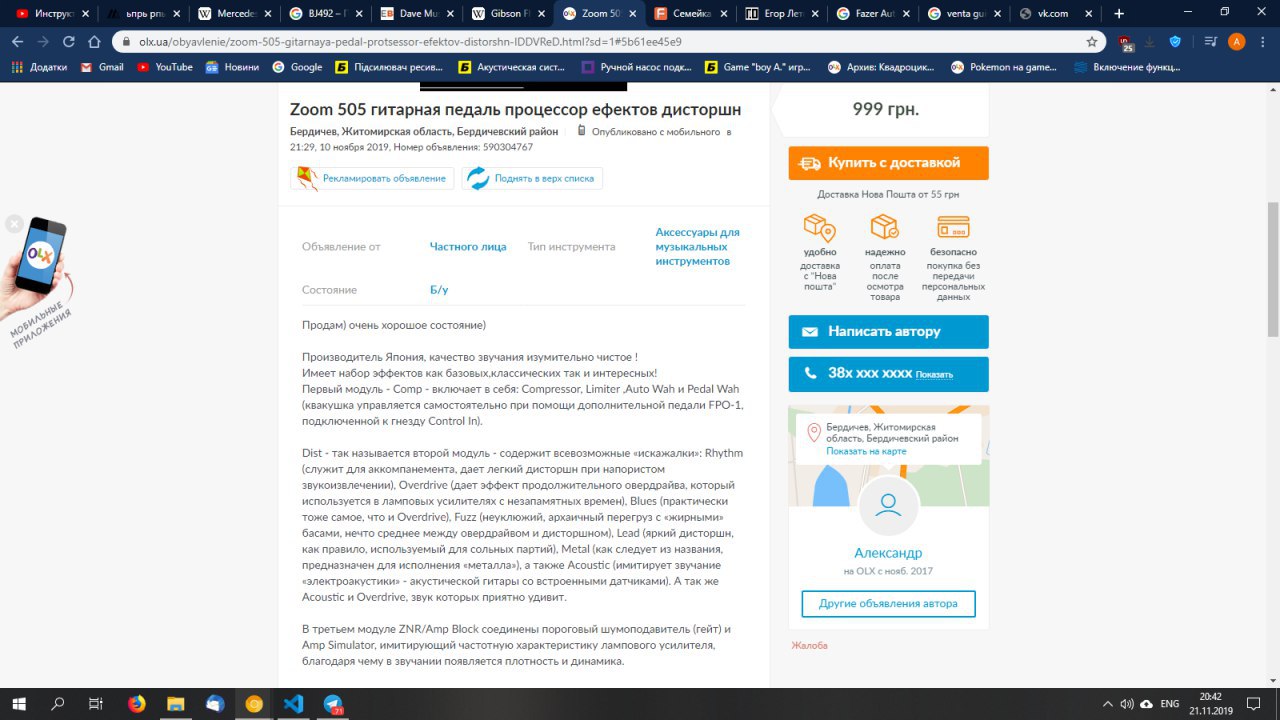
Task: Click the safe purchase card icon
Action: tap(953, 227)
